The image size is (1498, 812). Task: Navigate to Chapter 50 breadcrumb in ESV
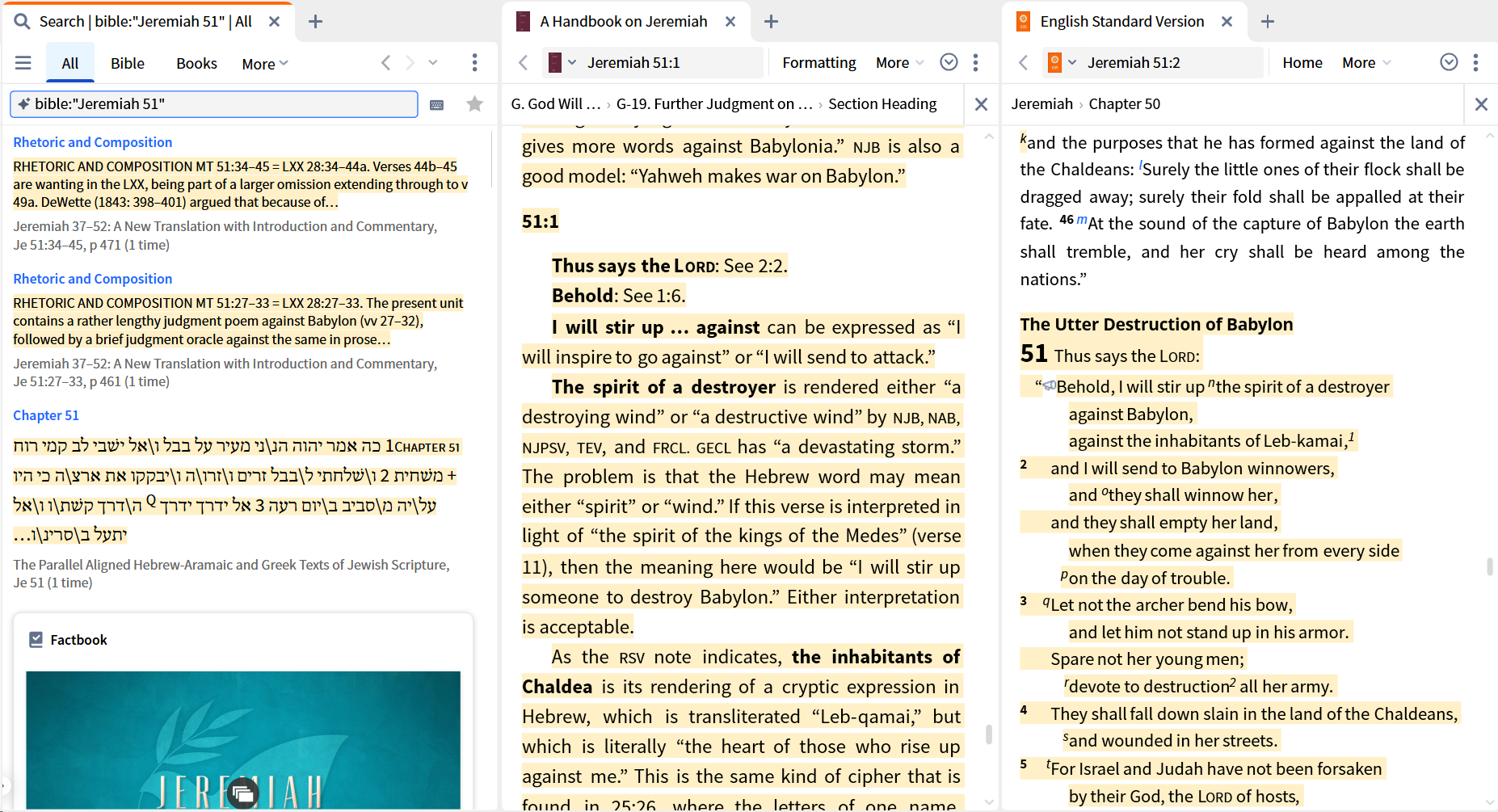point(1125,104)
